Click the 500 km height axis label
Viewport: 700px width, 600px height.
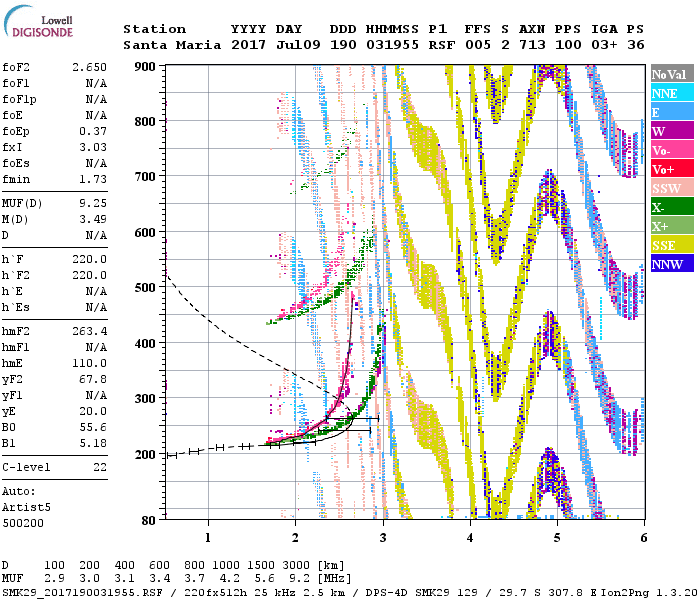pos(145,288)
